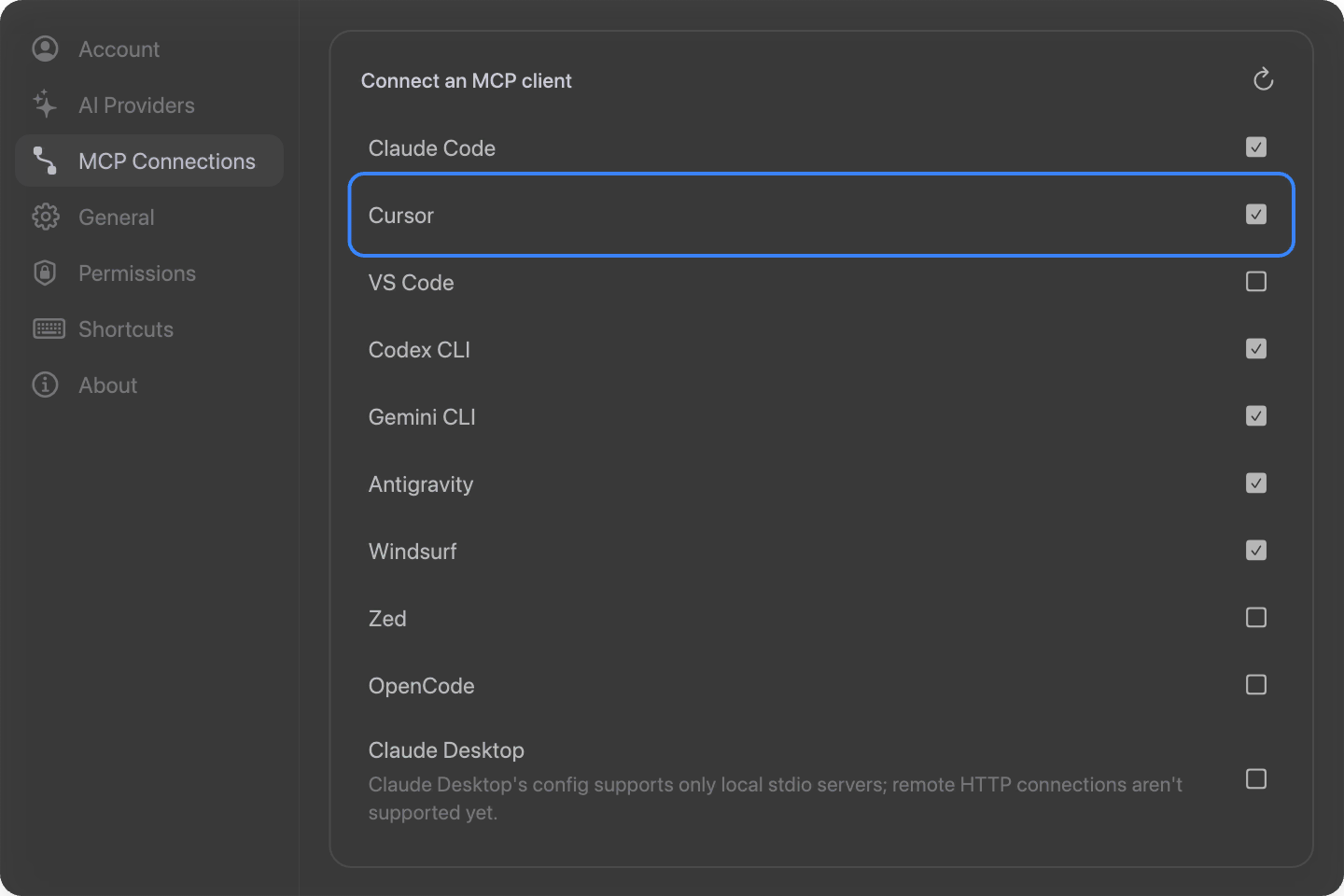Viewport: 1344px width, 896px height.
Task: Click the VS Code row label
Action: [x=411, y=283]
